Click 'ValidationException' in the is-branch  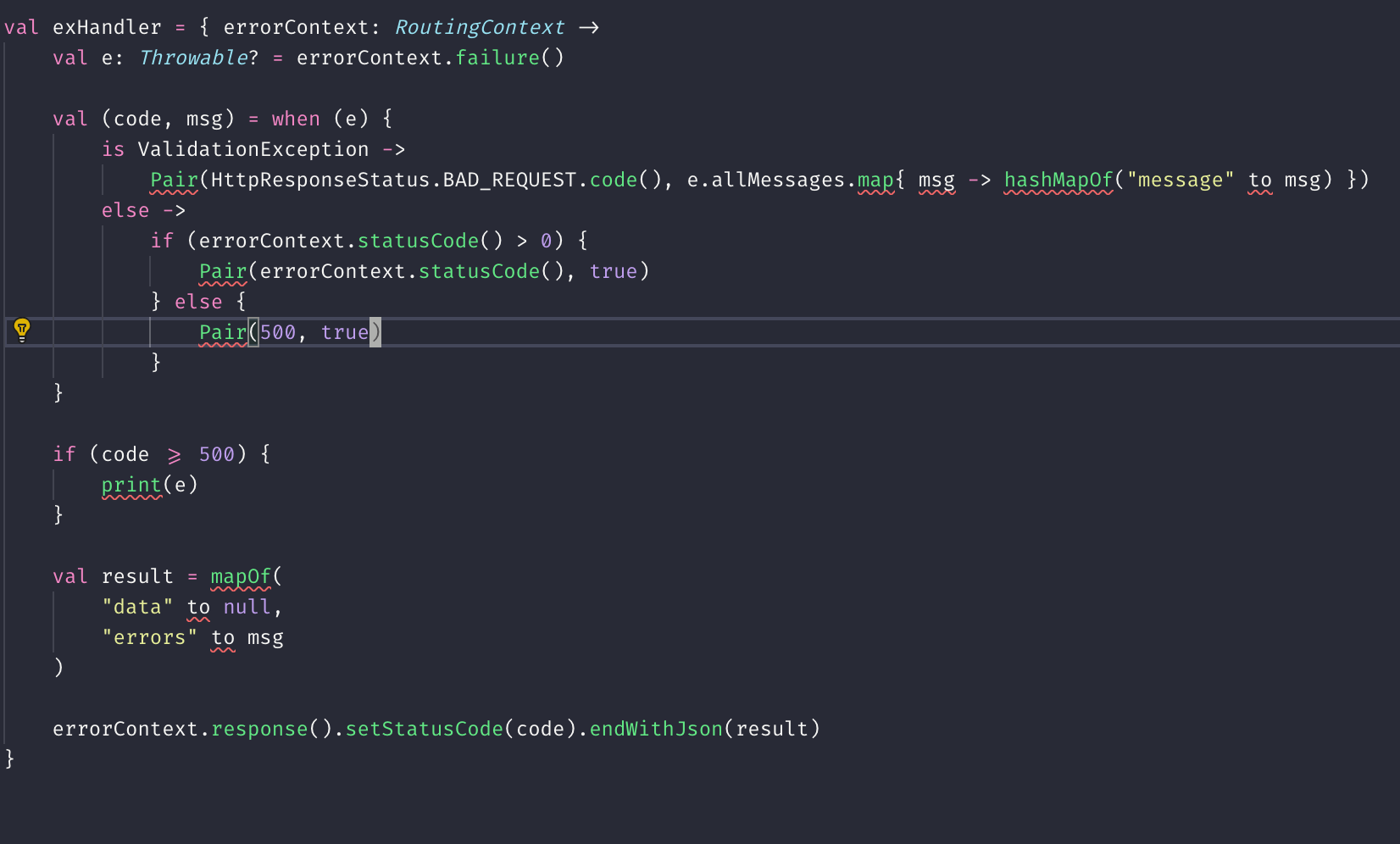(x=253, y=149)
